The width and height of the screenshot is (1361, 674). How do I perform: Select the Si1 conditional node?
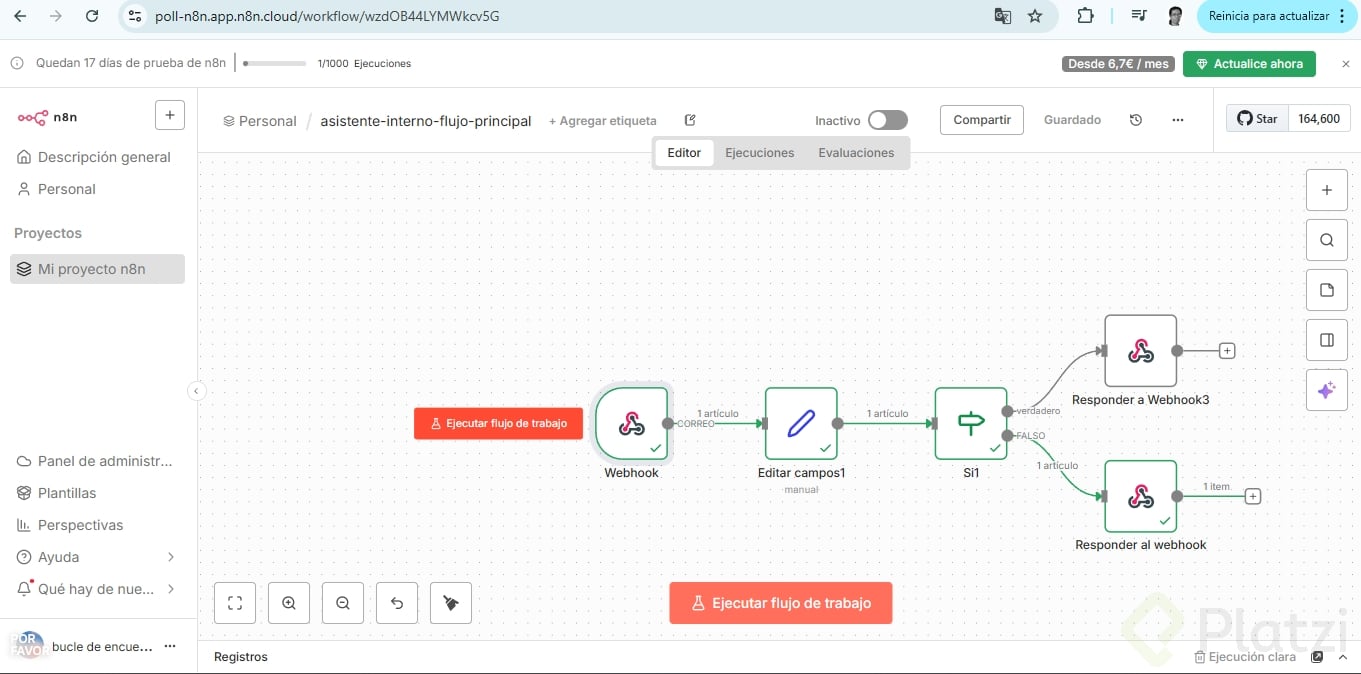click(x=971, y=424)
